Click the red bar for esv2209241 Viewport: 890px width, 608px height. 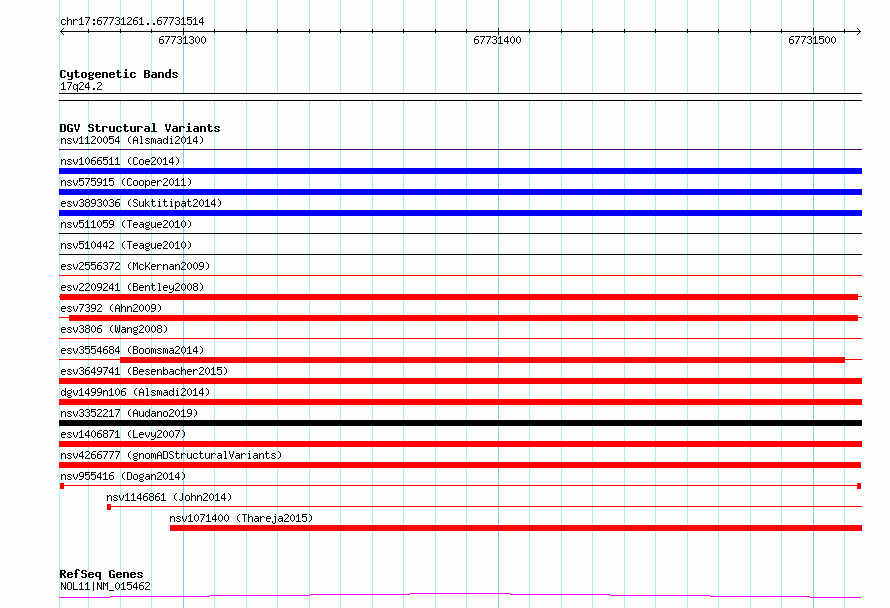(x=459, y=297)
